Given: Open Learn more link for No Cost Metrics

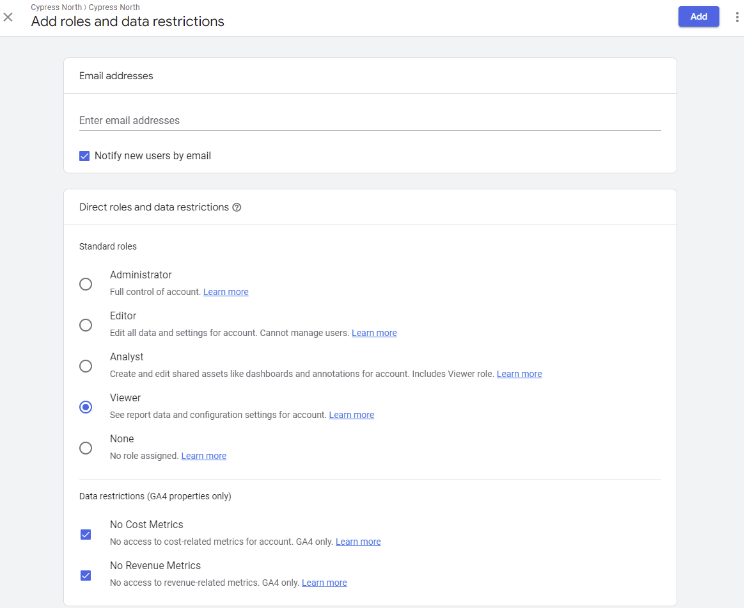Looking at the screenshot, I should (x=358, y=541).
